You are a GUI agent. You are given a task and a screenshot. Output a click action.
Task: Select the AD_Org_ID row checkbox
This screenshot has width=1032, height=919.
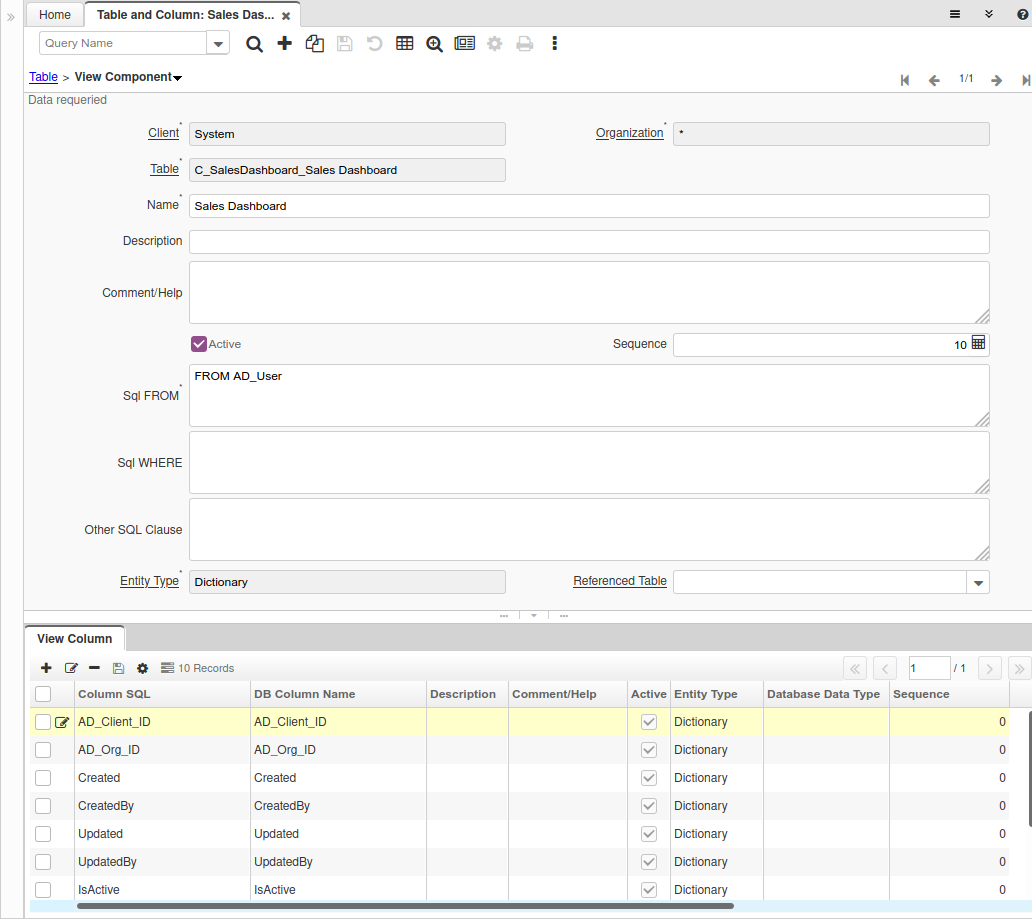(x=43, y=750)
